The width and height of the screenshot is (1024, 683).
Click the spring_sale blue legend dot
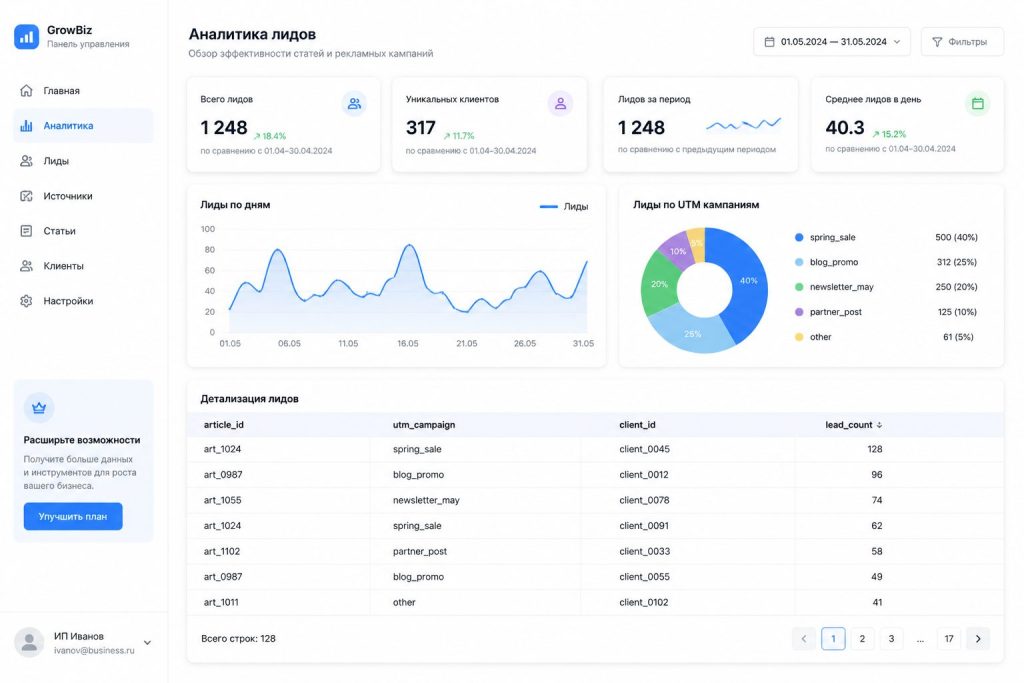click(799, 237)
